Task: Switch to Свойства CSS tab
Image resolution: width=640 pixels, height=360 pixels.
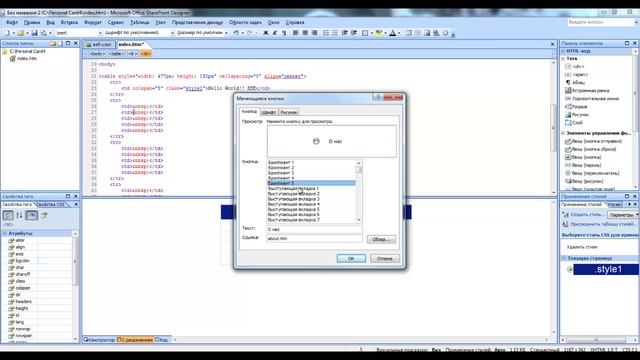Action: [52, 204]
